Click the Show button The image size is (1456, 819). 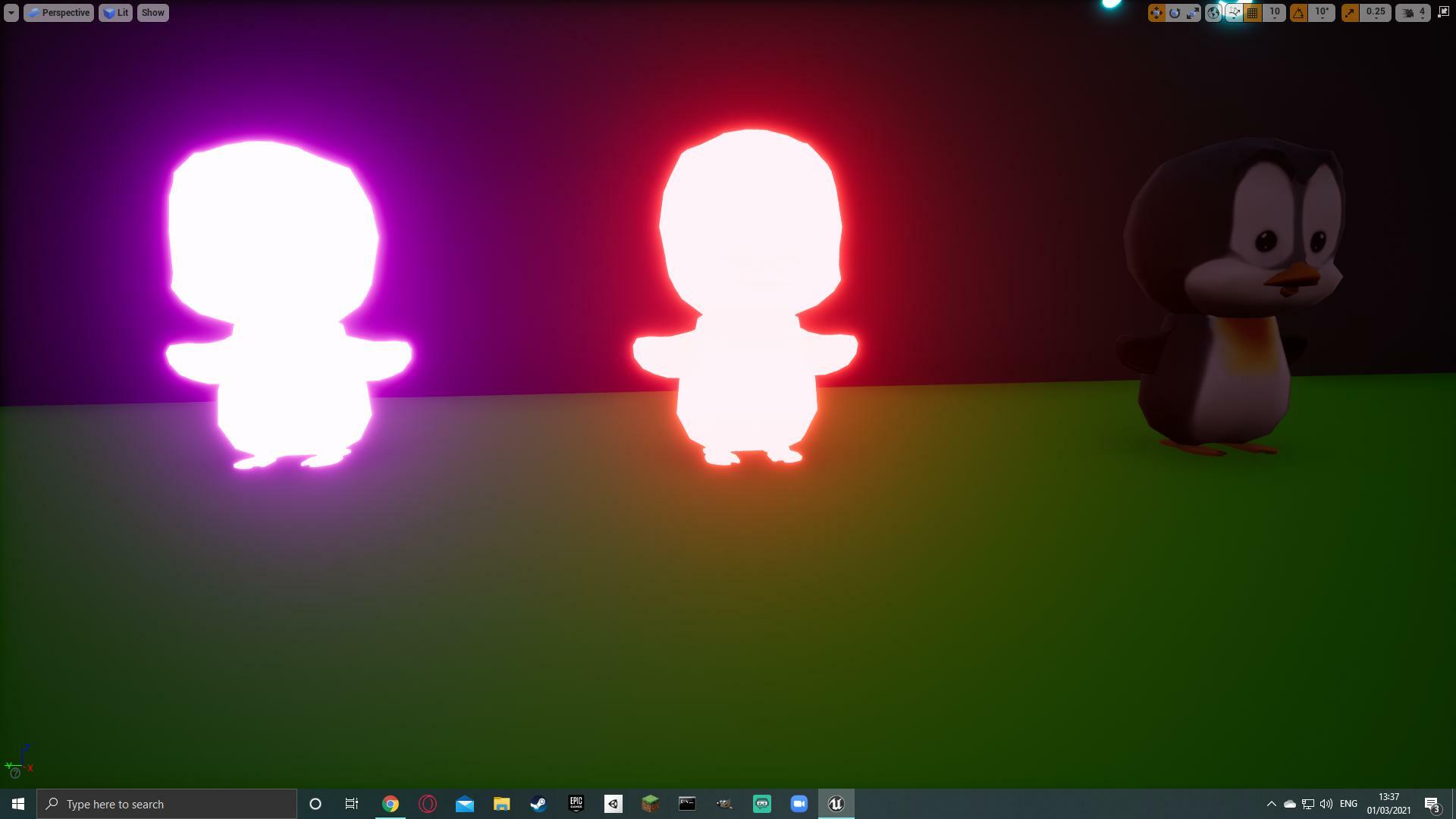click(152, 13)
